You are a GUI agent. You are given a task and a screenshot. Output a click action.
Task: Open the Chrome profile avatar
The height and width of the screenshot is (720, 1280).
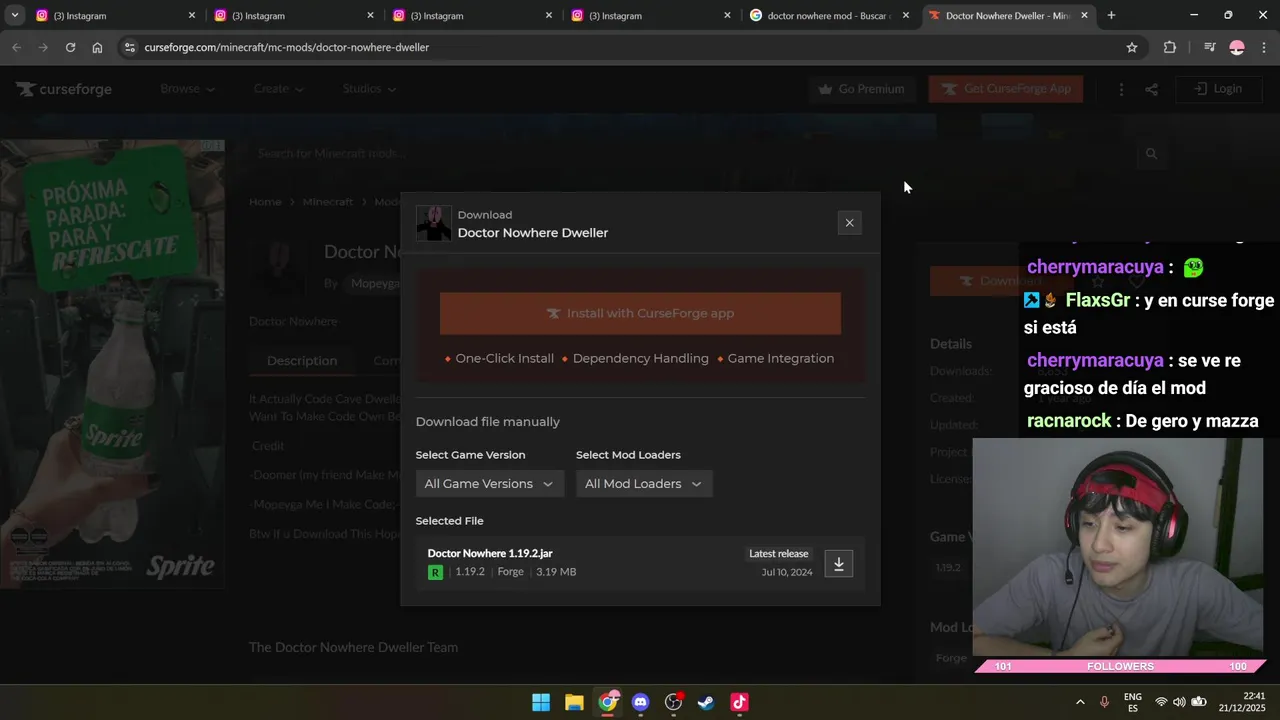[1237, 47]
